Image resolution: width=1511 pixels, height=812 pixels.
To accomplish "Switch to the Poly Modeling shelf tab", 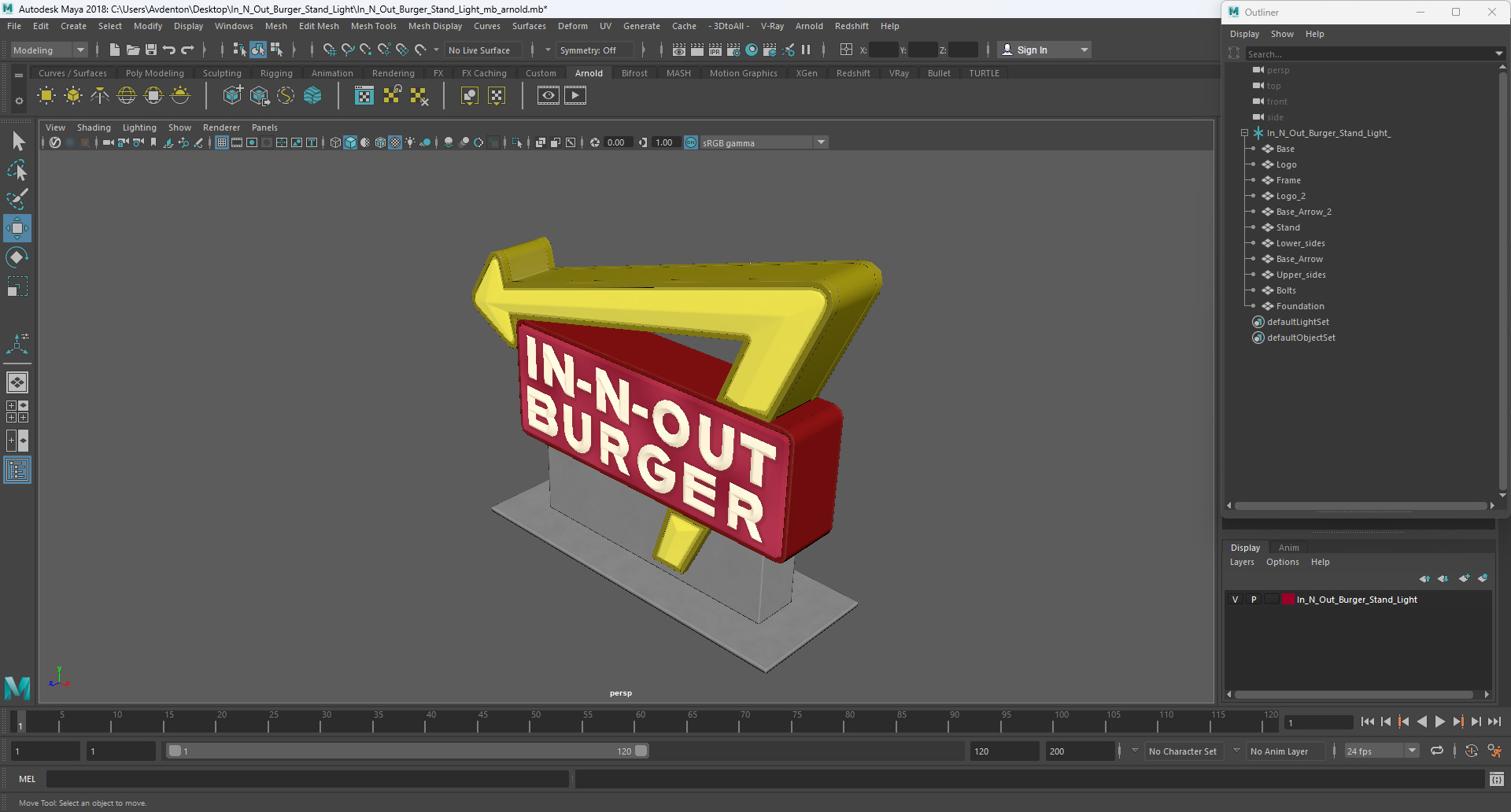I will (x=155, y=73).
